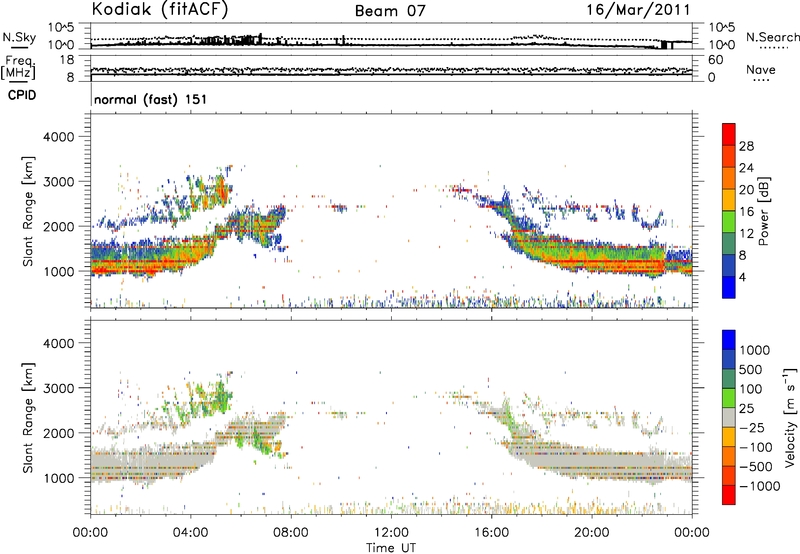Select the '16:00' time axis label

click(x=491, y=533)
